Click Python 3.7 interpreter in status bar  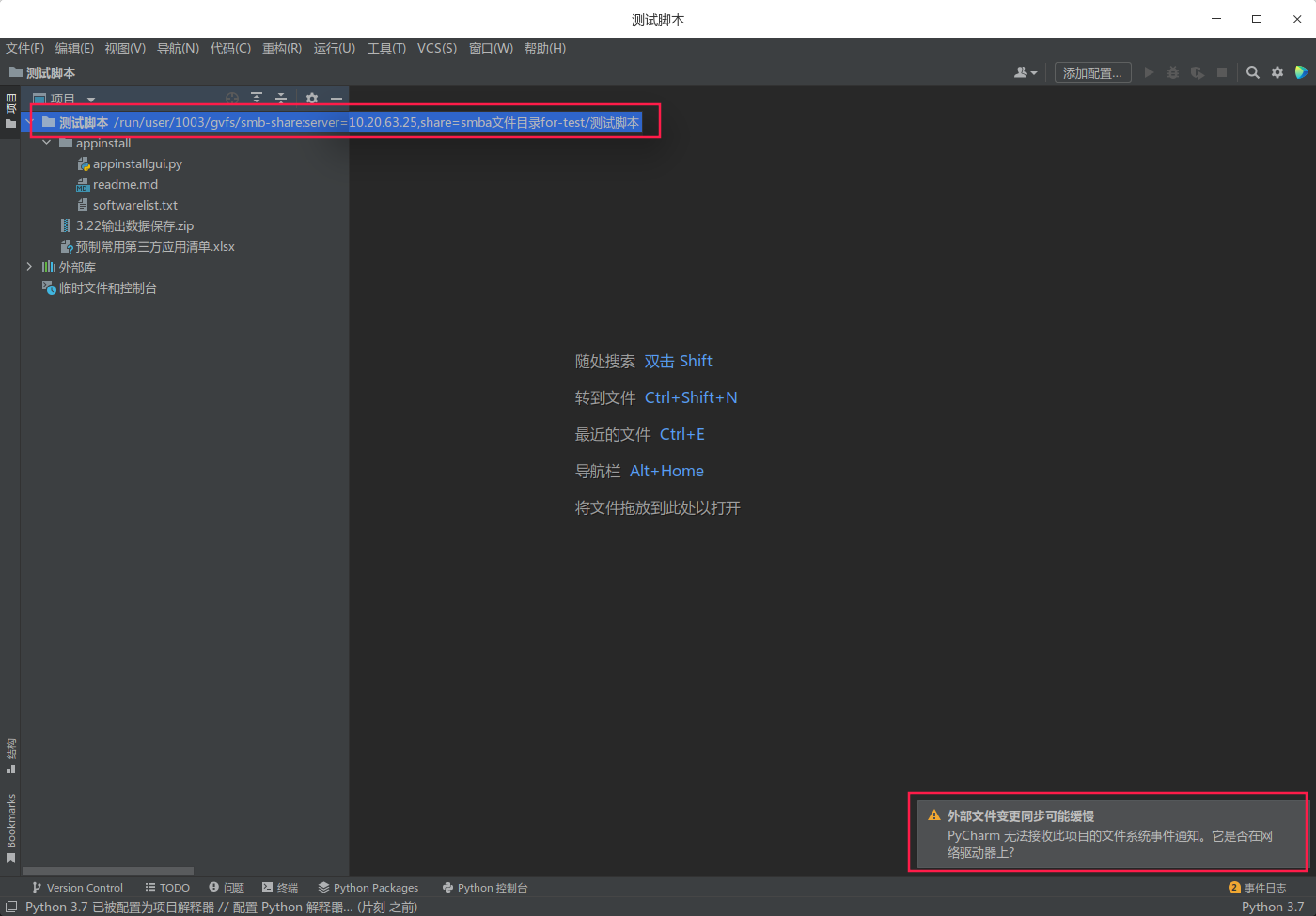[1272, 907]
